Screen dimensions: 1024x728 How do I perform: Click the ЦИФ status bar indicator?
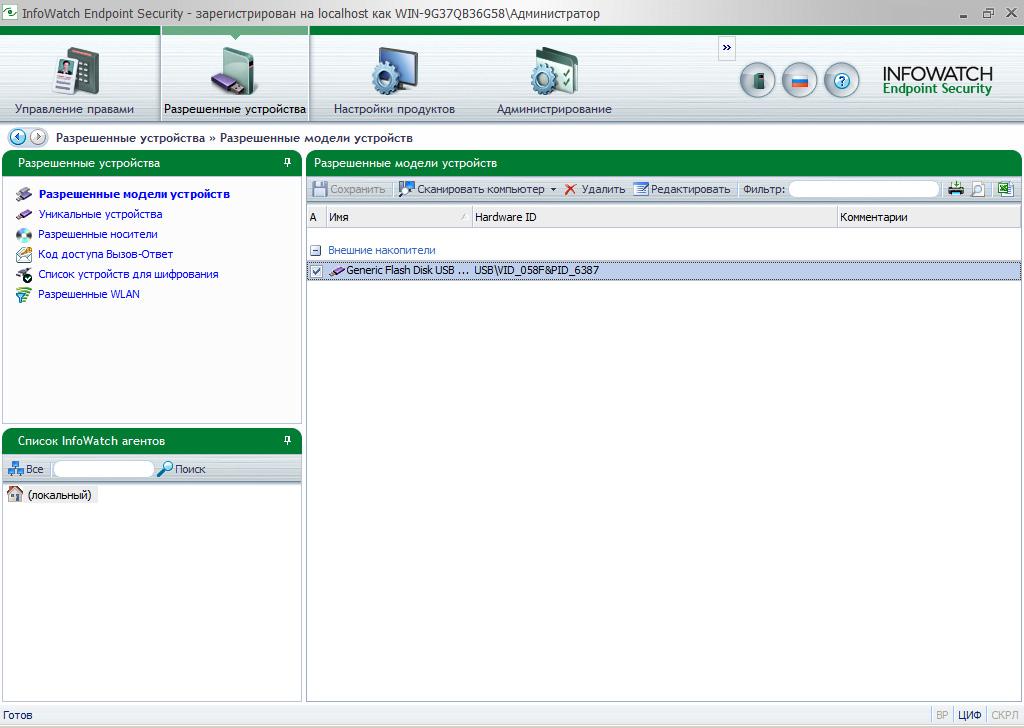[x=969, y=715]
